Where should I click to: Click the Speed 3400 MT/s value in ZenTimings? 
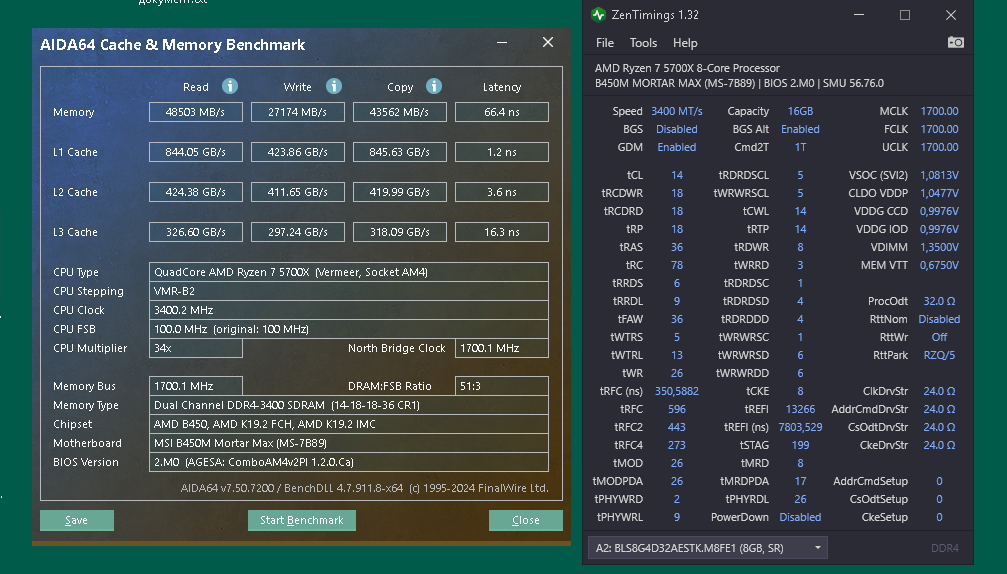click(x=677, y=111)
